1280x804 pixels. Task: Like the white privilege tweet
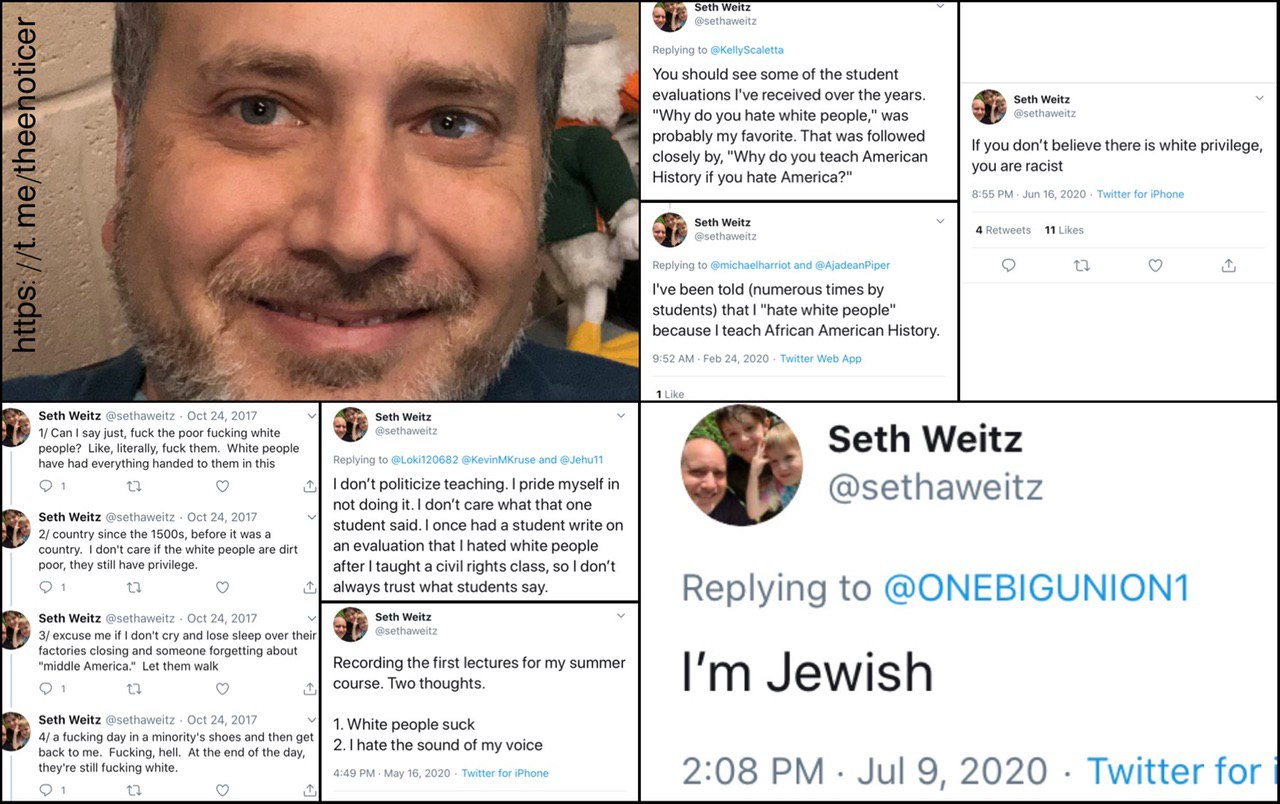[1155, 265]
